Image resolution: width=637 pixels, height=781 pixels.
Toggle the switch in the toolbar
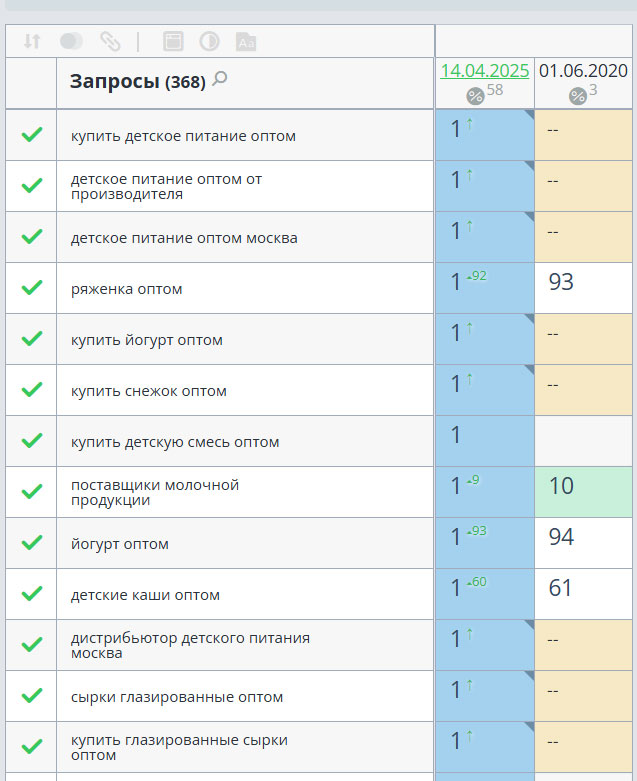(x=71, y=41)
